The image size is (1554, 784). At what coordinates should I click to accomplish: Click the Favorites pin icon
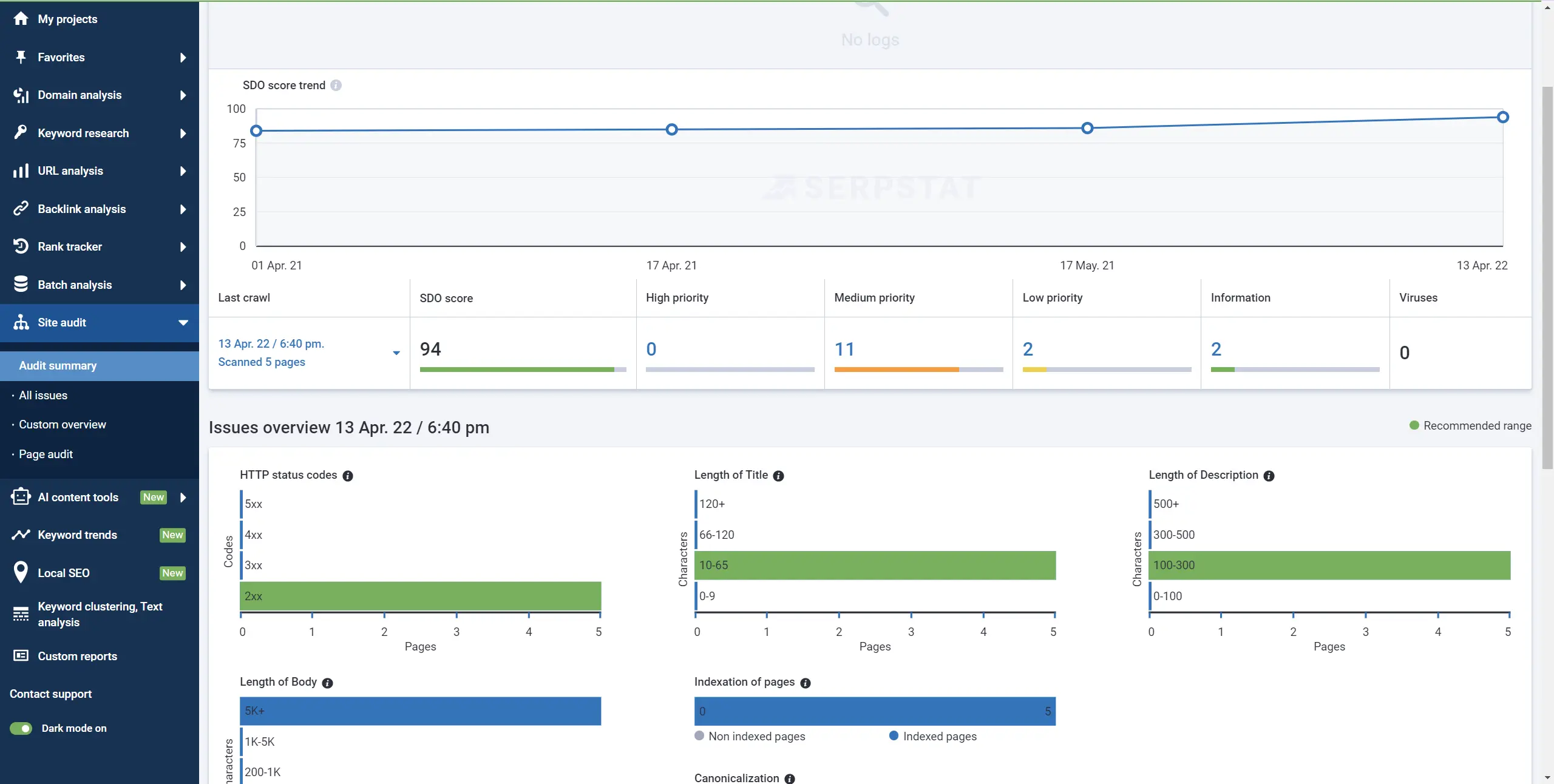[x=21, y=57]
